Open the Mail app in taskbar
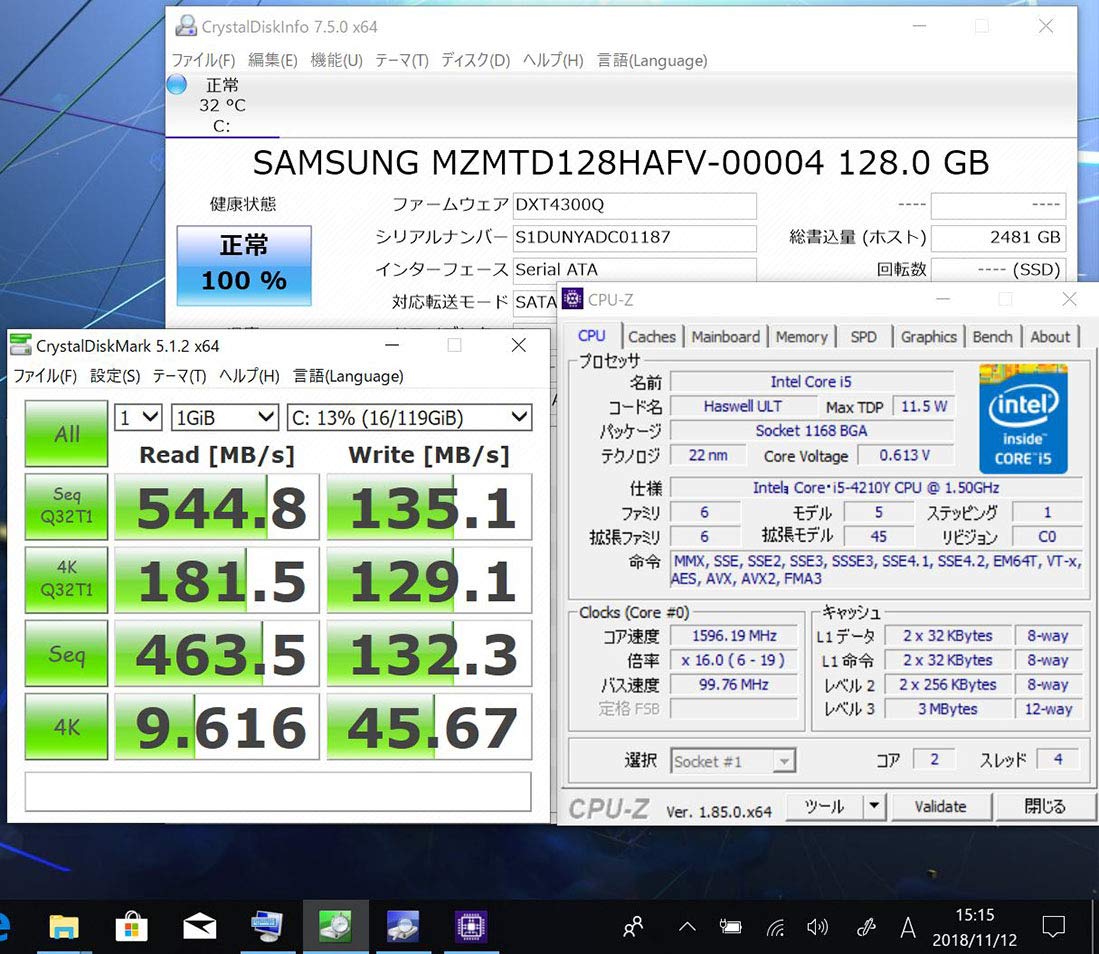This screenshot has height=954, width=1099. [200, 927]
